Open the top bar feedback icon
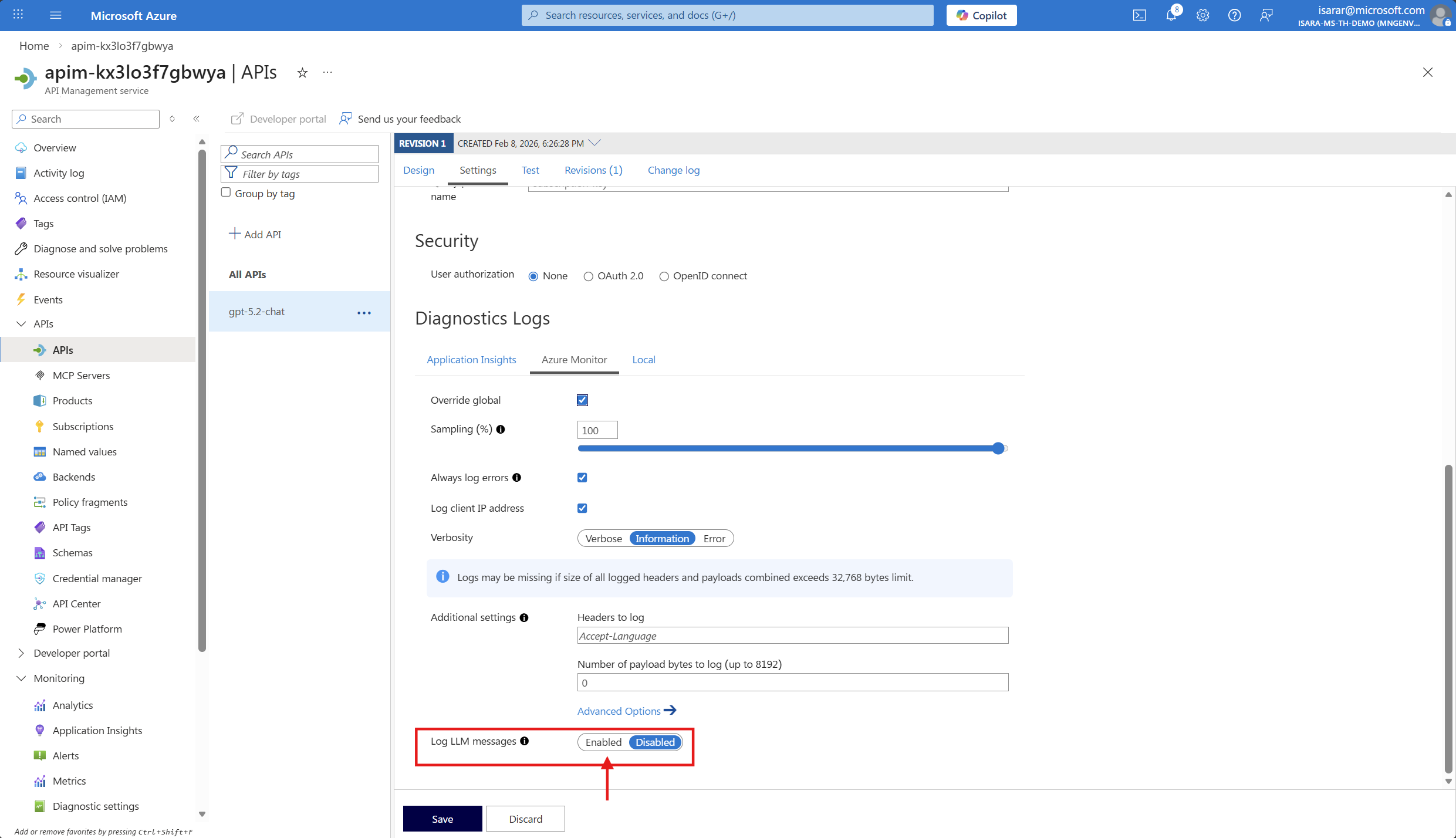Screen dimensions: 1456x838 [x=1266, y=15]
